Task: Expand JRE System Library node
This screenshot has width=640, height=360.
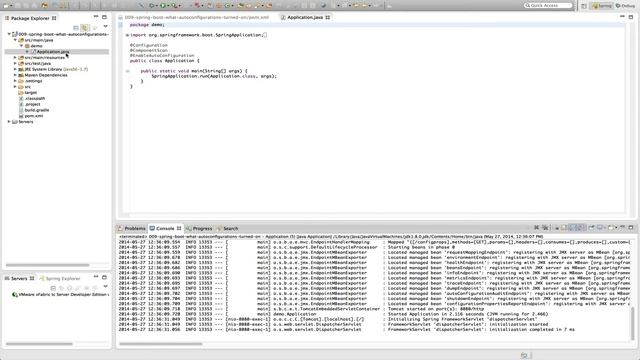Action: (15, 69)
